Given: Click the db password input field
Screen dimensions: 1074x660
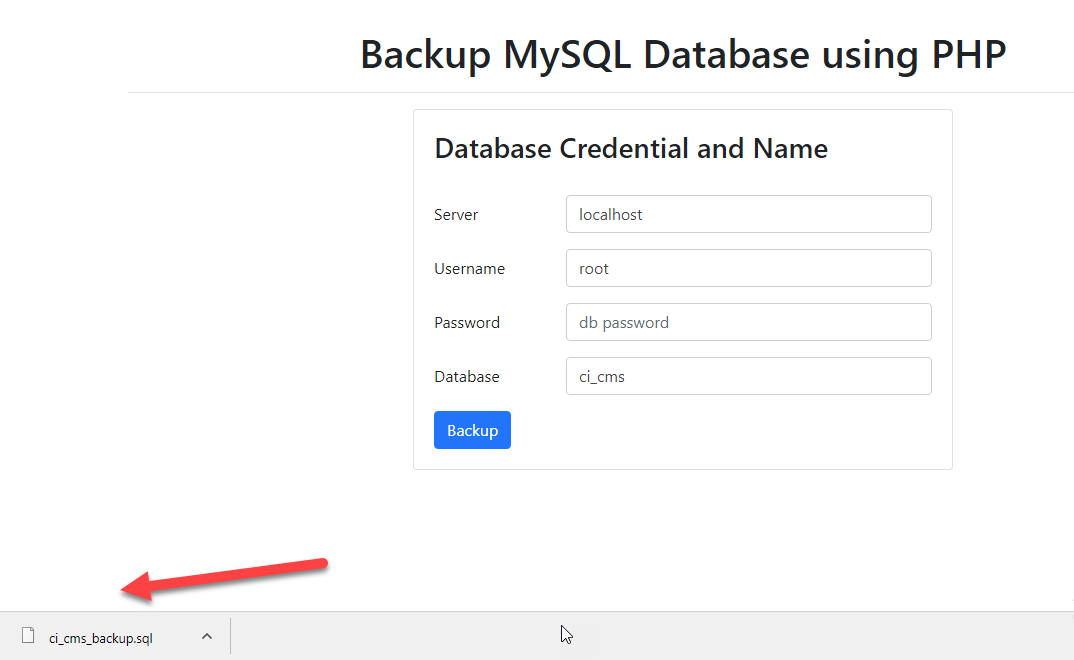Looking at the screenshot, I should click(x=749, y=322).
